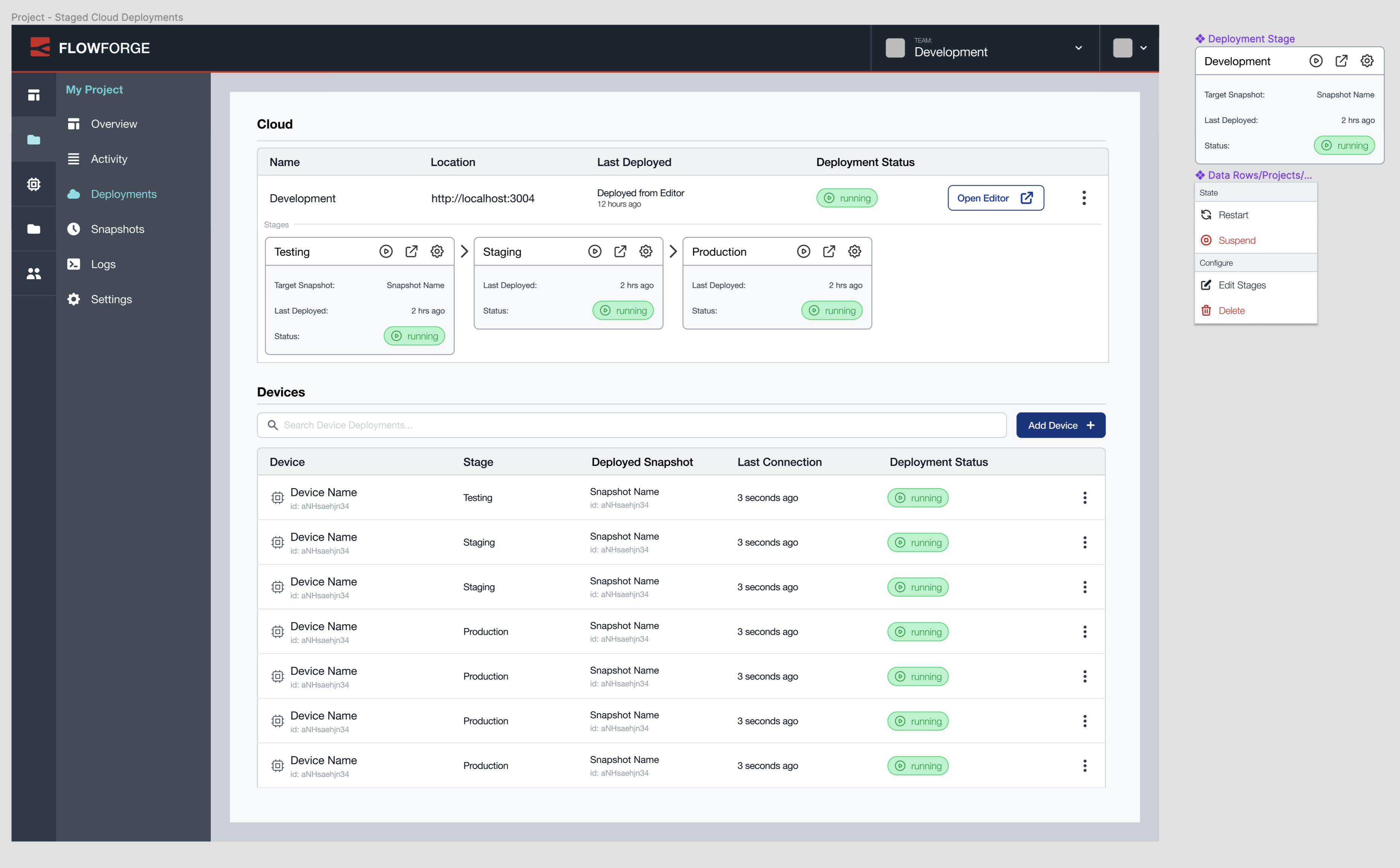Open Deployments from the sidebar

pos(124,194)
